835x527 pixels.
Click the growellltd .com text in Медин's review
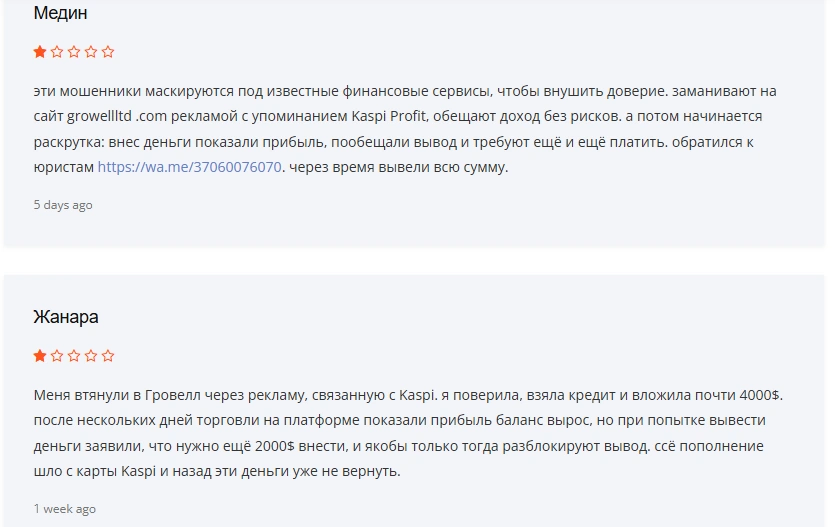pos(117,116)
